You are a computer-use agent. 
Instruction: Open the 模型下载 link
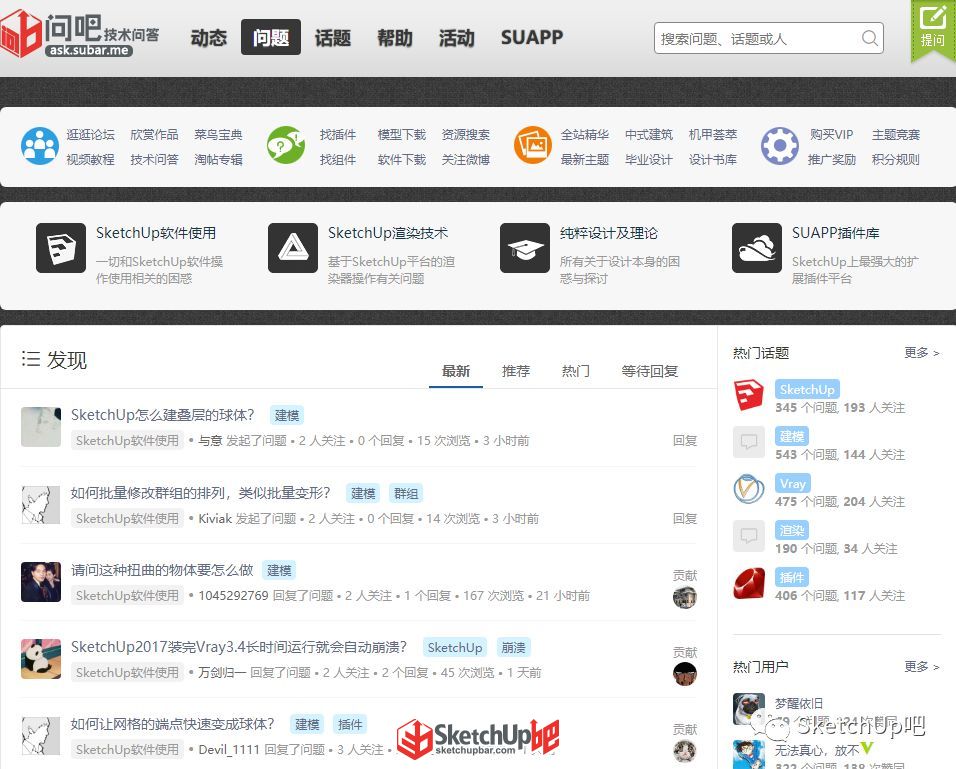coord(402,134)
